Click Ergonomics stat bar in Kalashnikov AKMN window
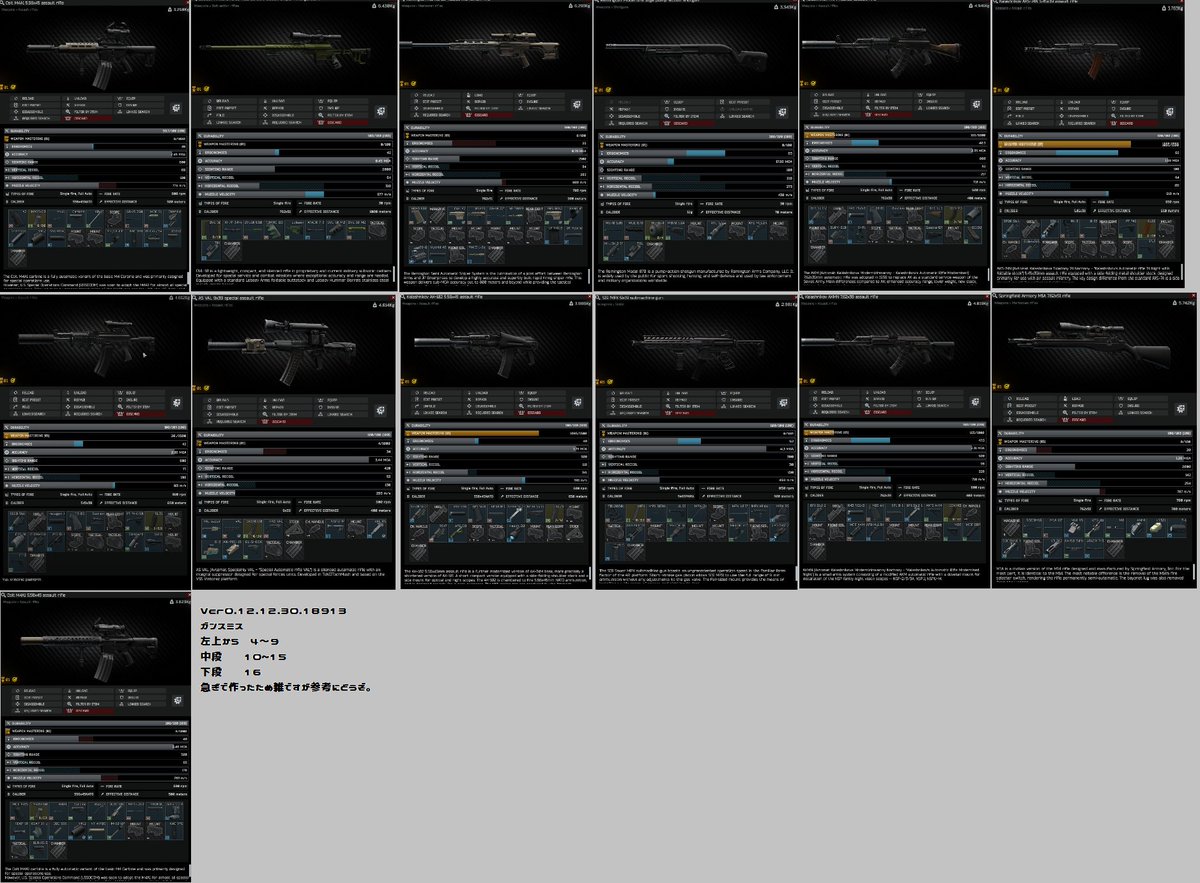 click(x=895, y=440)
